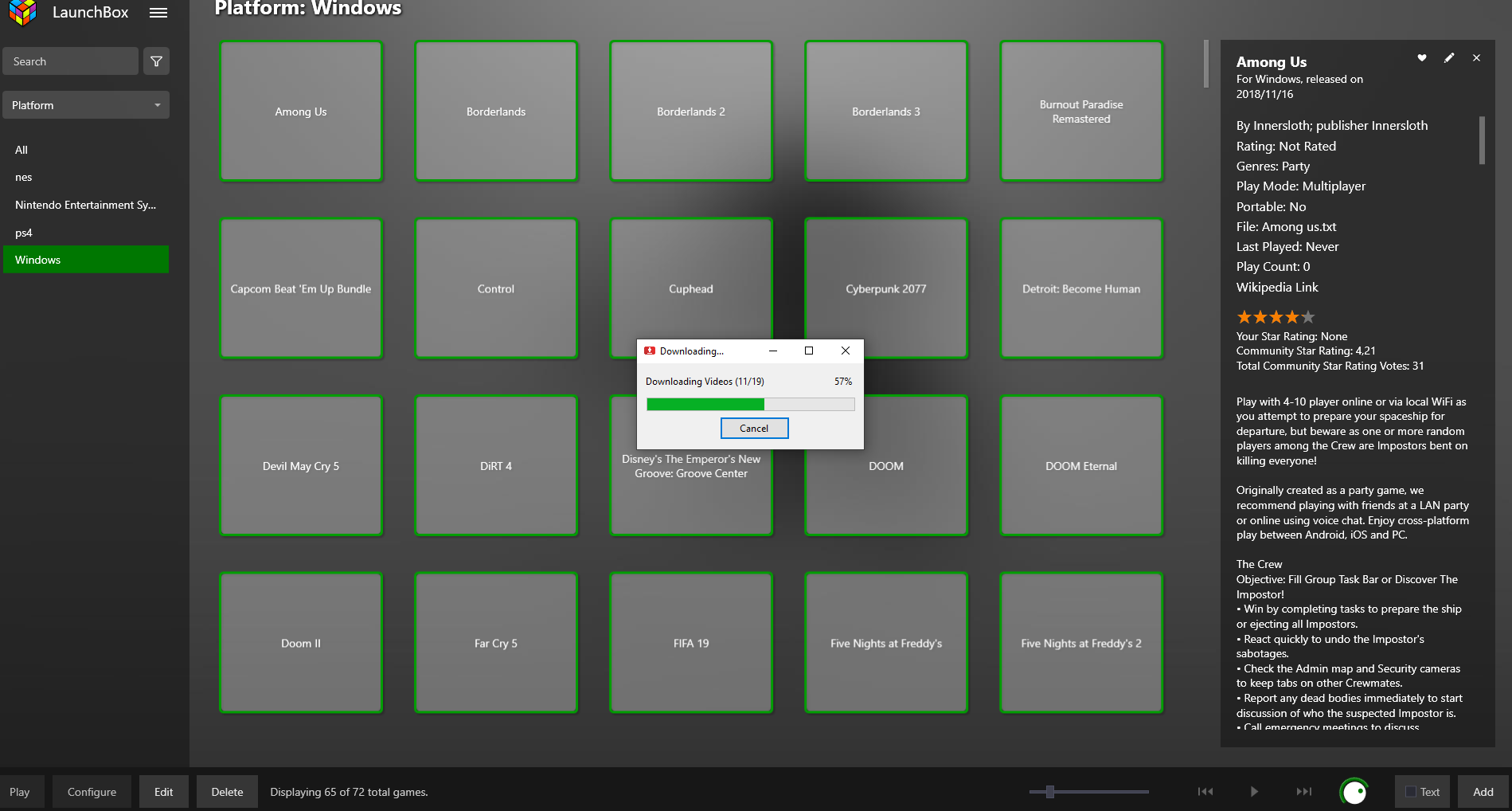Select the Far Cry 5 tile
The image size is (1512, 811).
pyautogui.click(x=496, y=643)
